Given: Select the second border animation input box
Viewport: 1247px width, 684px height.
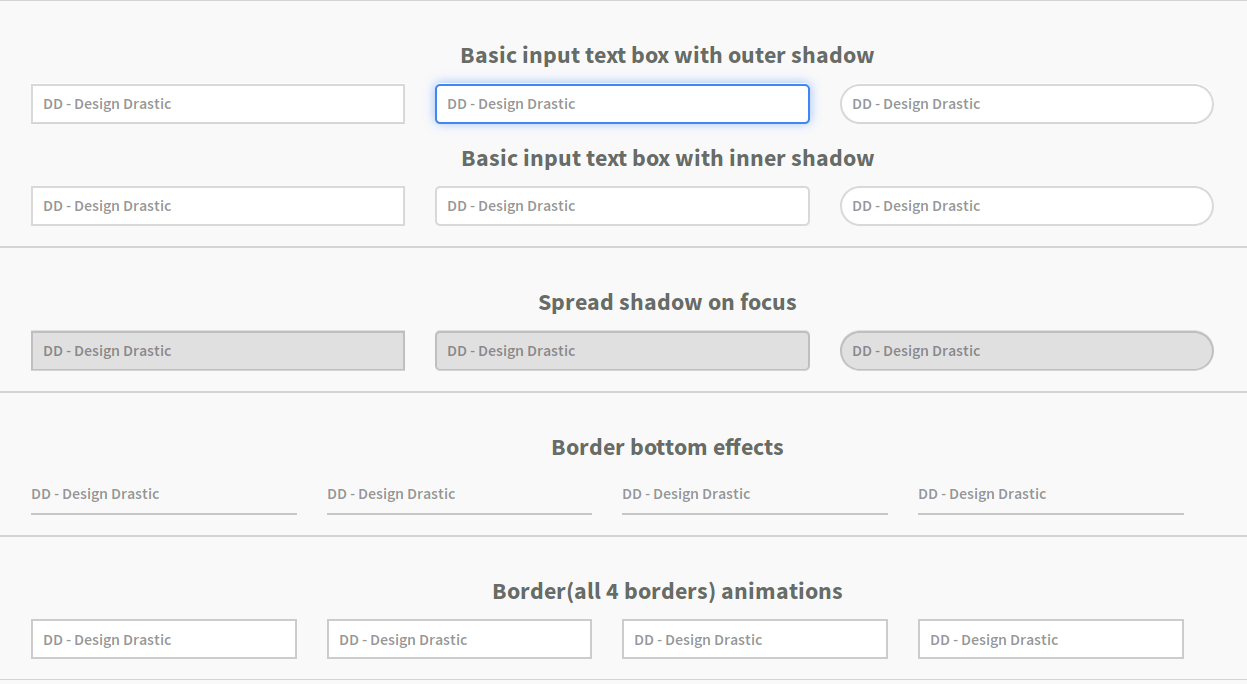Looking at the screenshot, I should pyautogui.click(x=459, y=639).
